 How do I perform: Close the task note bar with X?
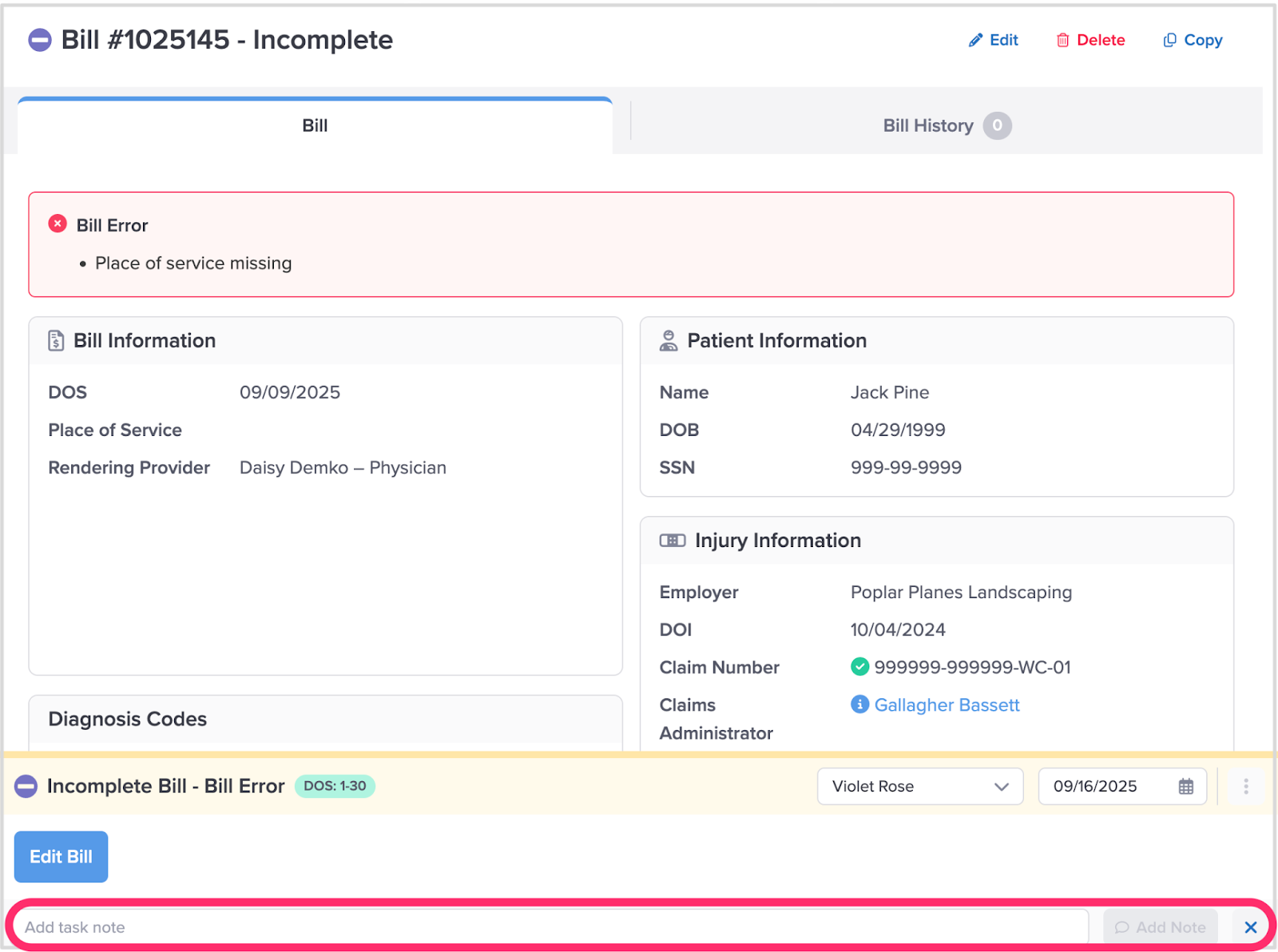pos(1250,927)
